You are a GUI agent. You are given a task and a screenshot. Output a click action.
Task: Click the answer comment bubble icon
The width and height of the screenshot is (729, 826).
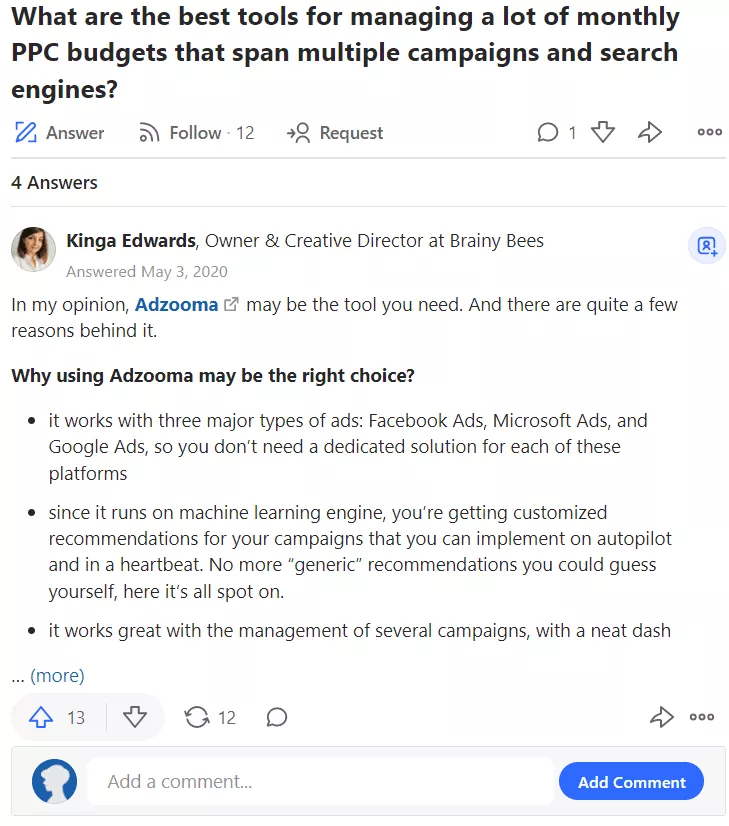[x=277, y=717]
